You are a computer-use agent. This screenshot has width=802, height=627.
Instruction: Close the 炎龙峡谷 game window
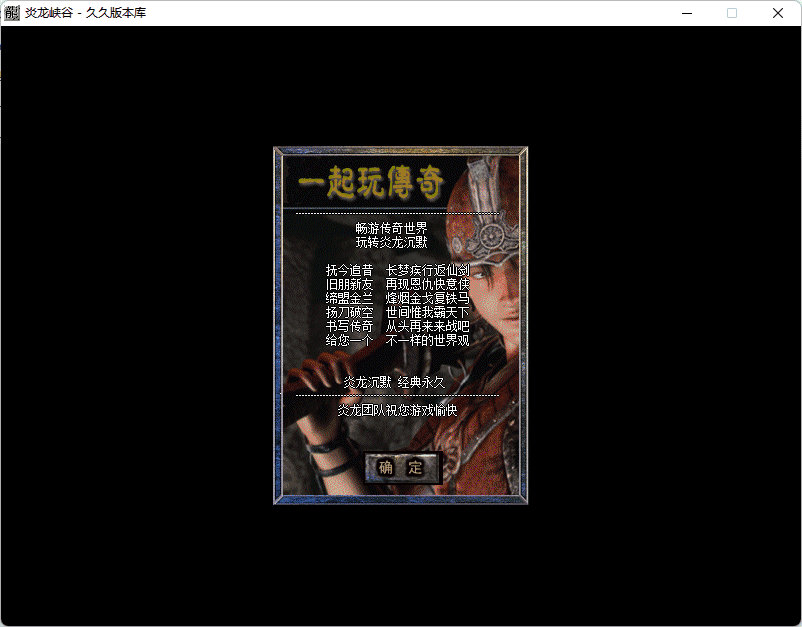pyautogui.click(x=777, y=13)
